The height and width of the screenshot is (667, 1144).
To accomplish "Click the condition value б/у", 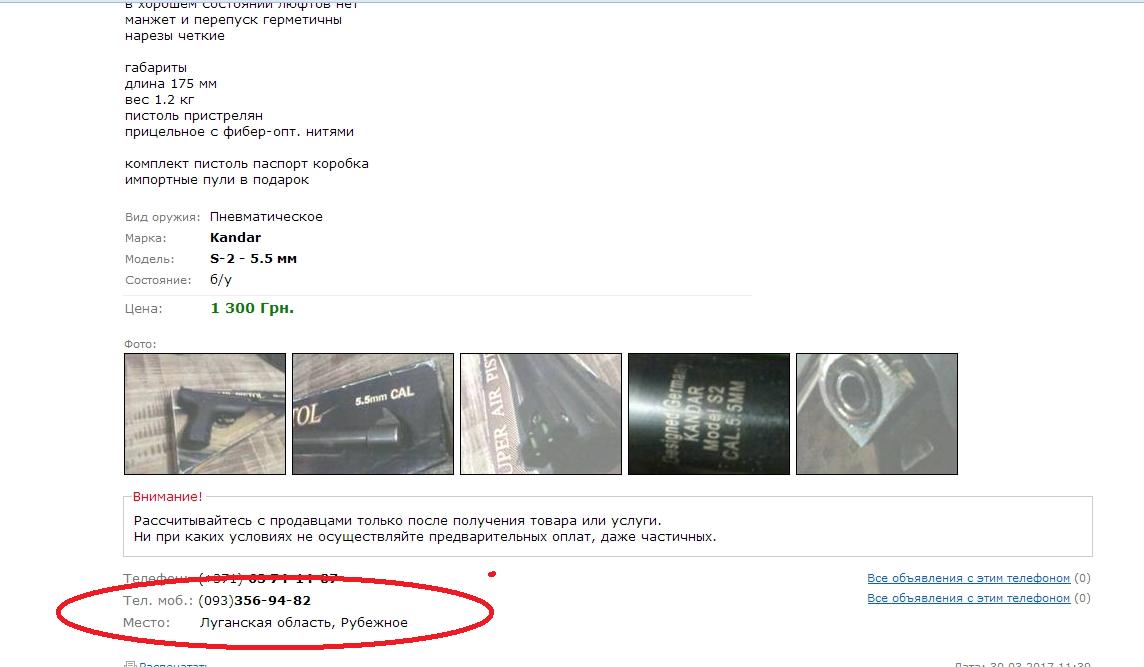I will (220, 279).
